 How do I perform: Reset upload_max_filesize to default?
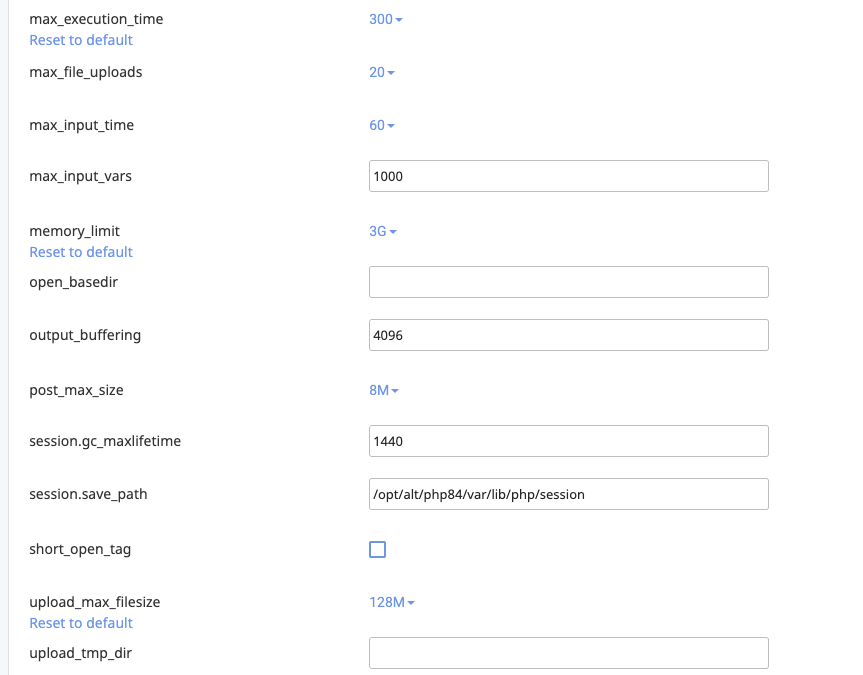(81, 623)
